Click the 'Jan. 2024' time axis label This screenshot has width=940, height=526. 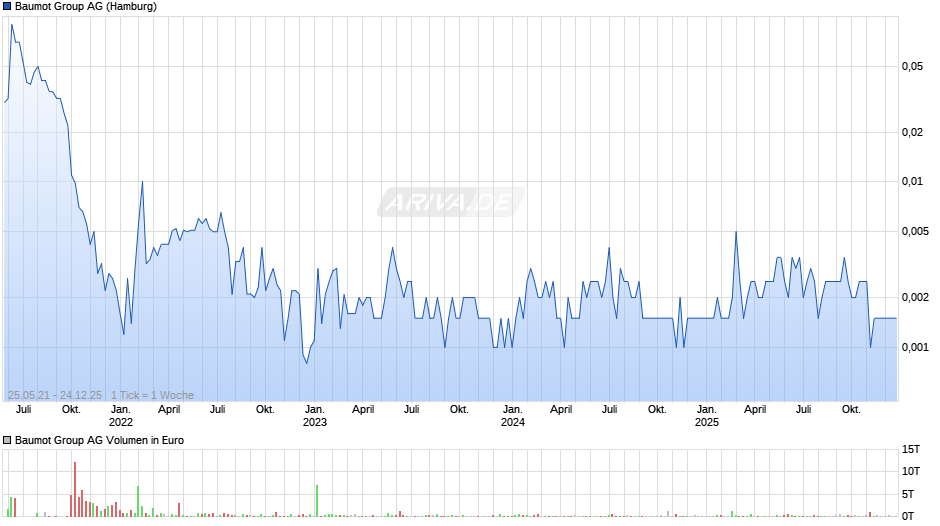point(513,416)
